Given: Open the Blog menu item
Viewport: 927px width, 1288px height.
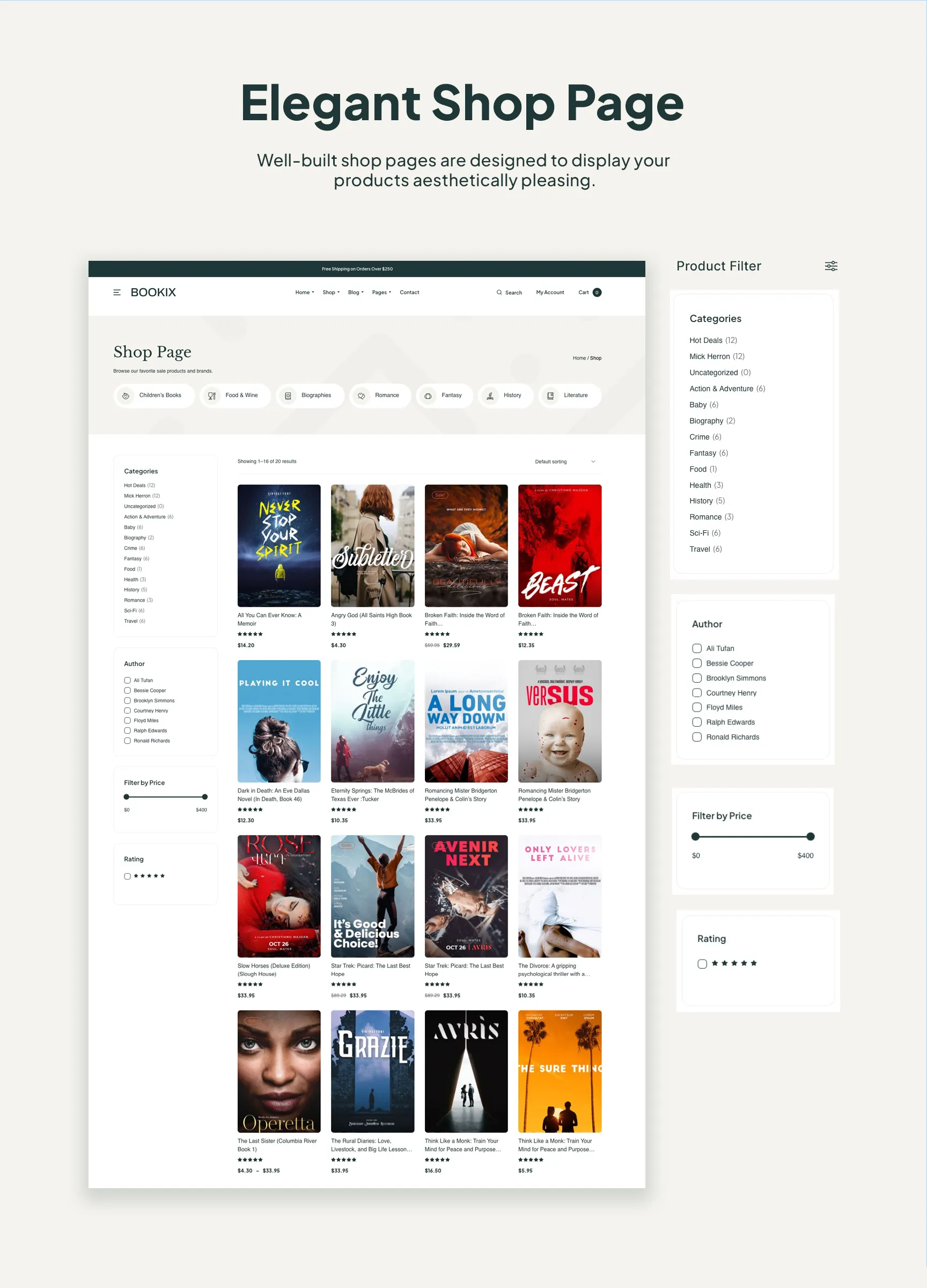Looking at the screenshot, I should pos(355,292).
